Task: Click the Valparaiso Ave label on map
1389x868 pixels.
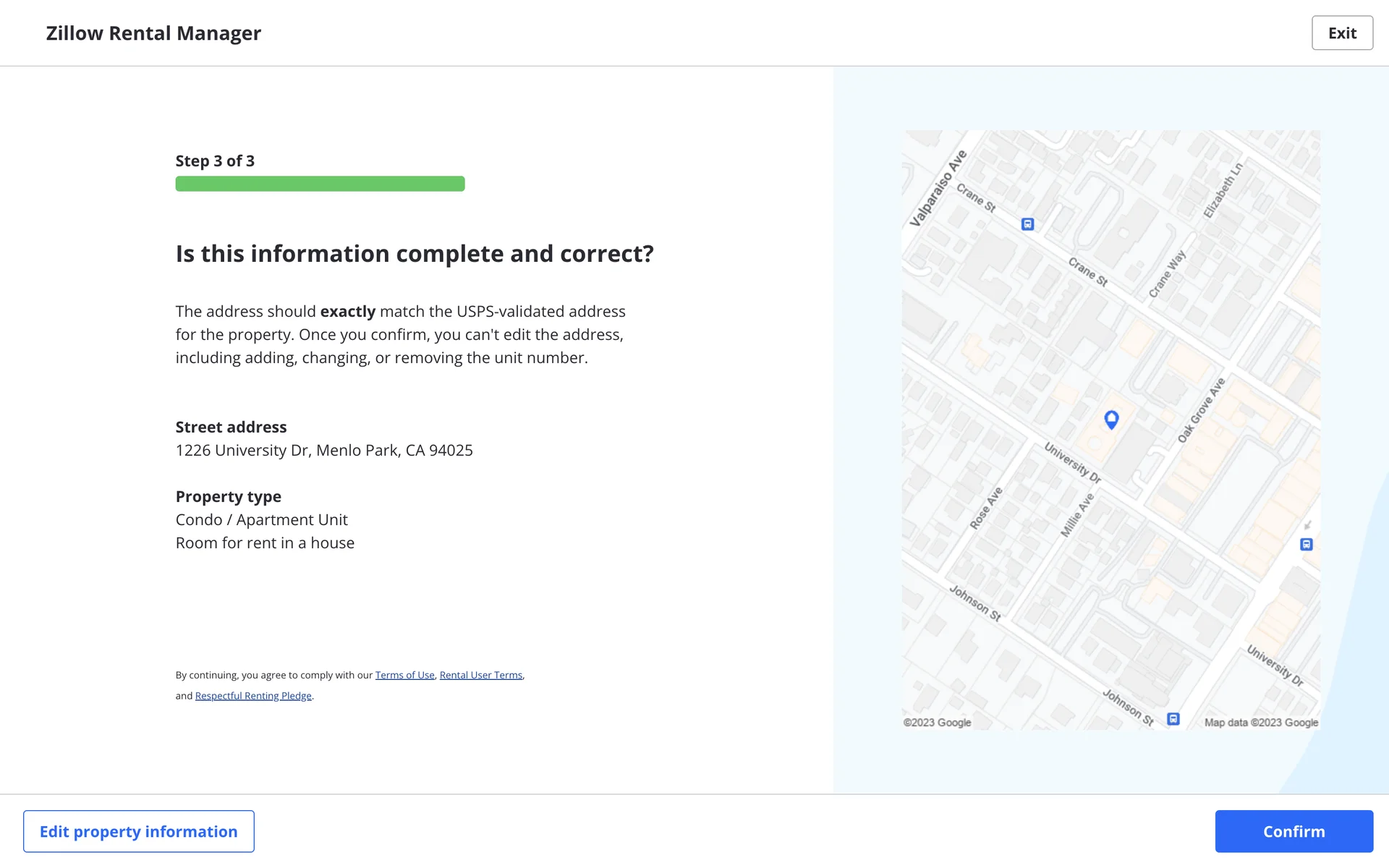Action: click(x=938, y=189)
